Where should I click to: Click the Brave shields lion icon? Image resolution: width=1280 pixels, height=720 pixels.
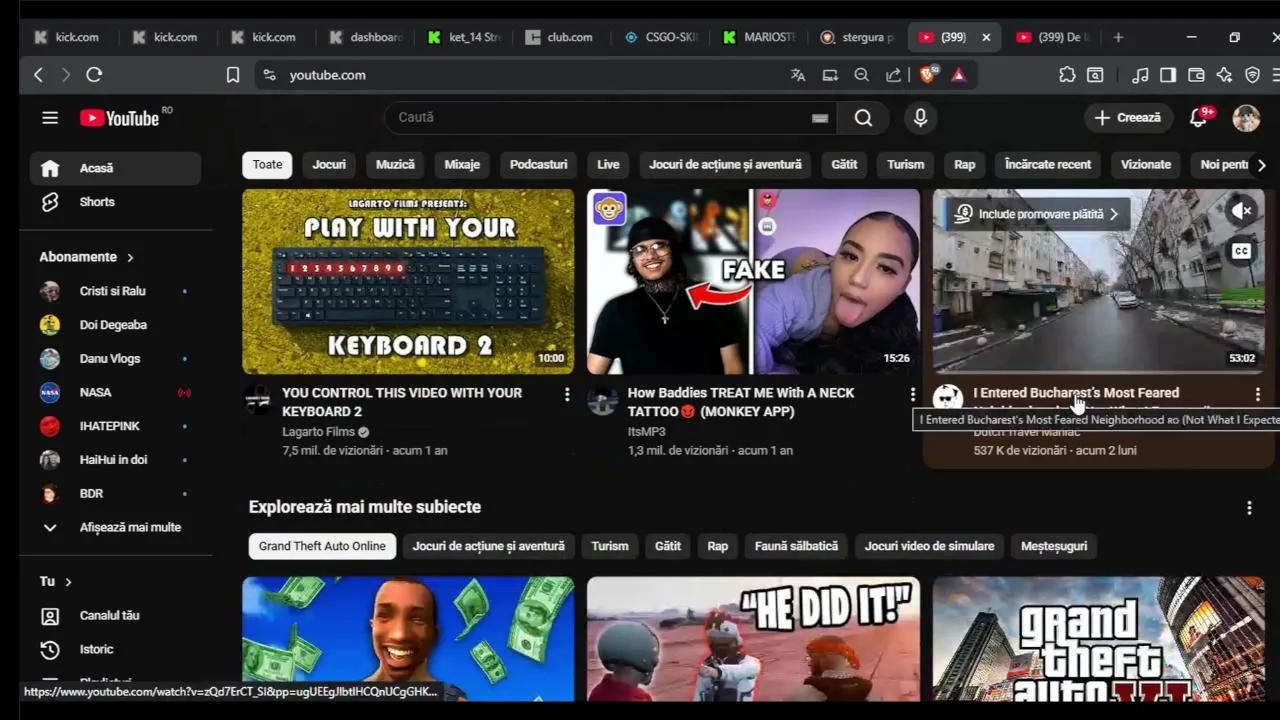pyautogui.click(x=927, y=75)
